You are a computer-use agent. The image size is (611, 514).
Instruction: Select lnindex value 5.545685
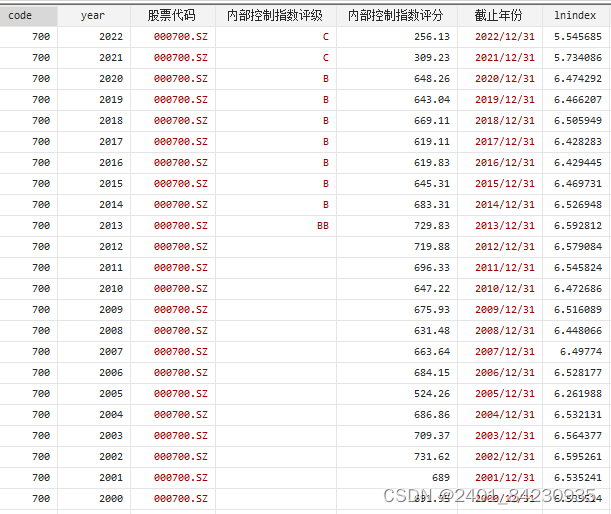click(578, 37)
